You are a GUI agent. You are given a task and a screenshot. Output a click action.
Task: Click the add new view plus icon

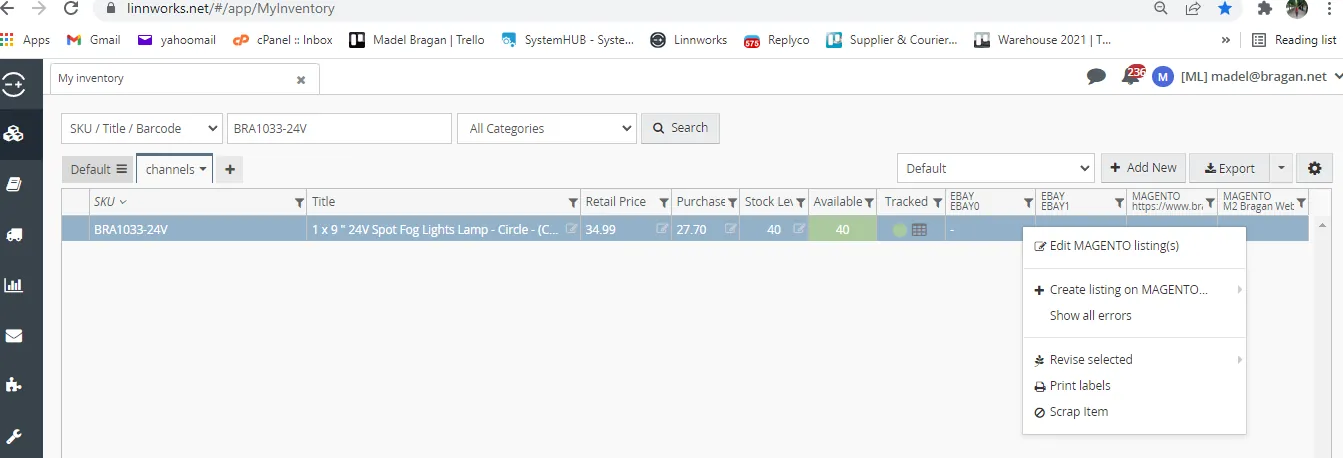pyautogui.click(x=230, y=169)
